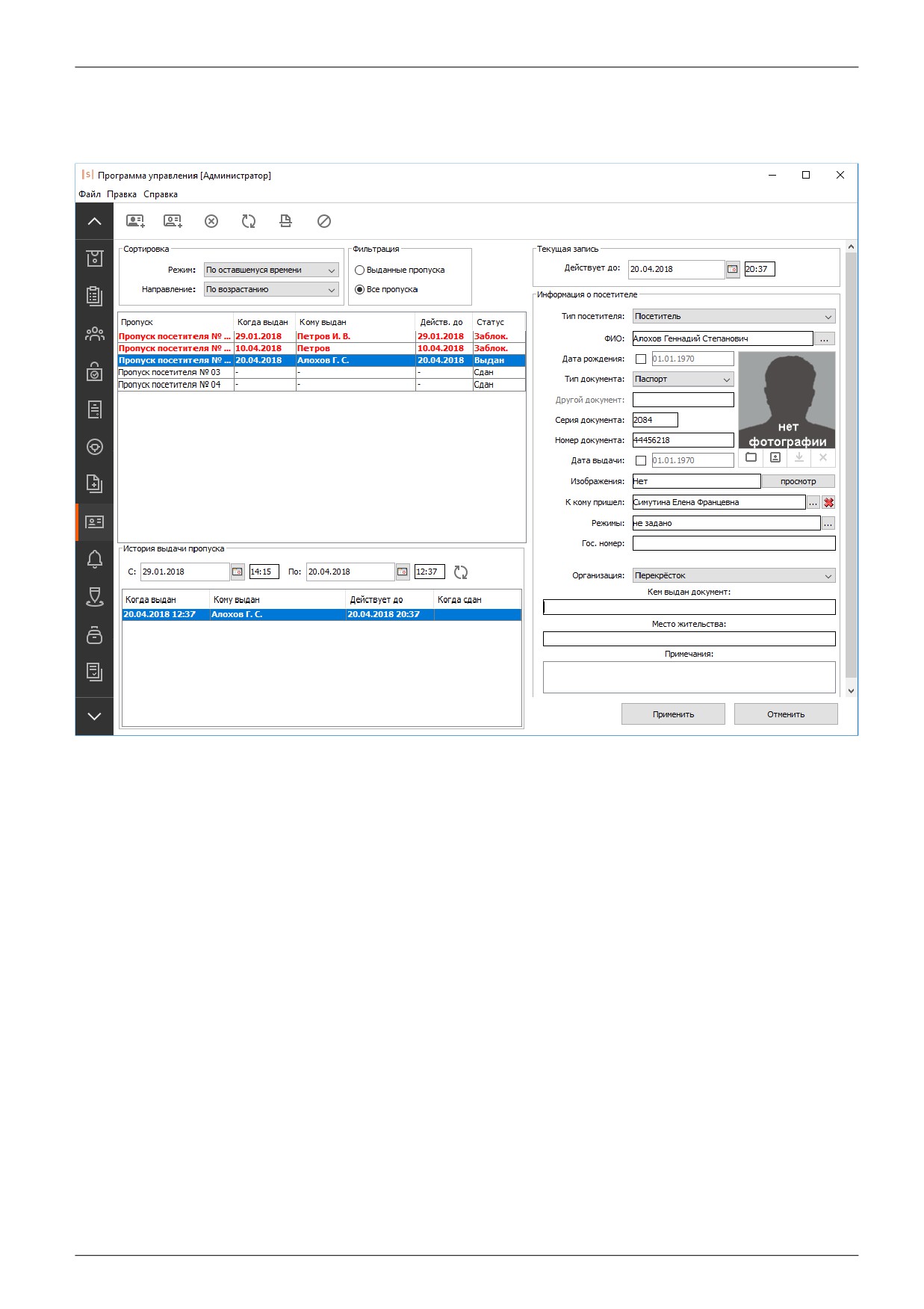Open calendar picker for Действует до date
924x1309 pixels.
click(733, 269)
